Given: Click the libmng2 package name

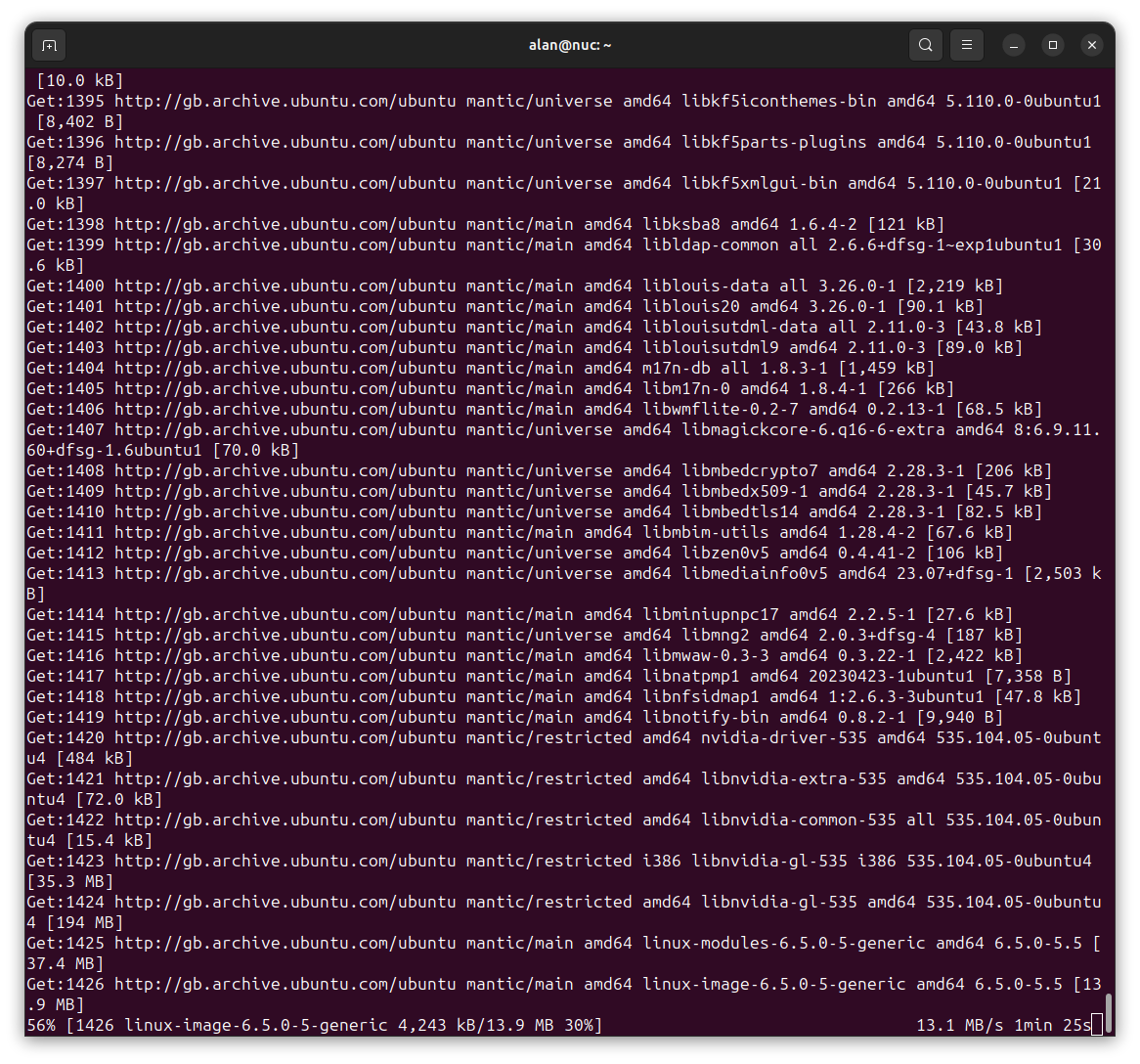Looking at the screenshot, I should (716, 635).
